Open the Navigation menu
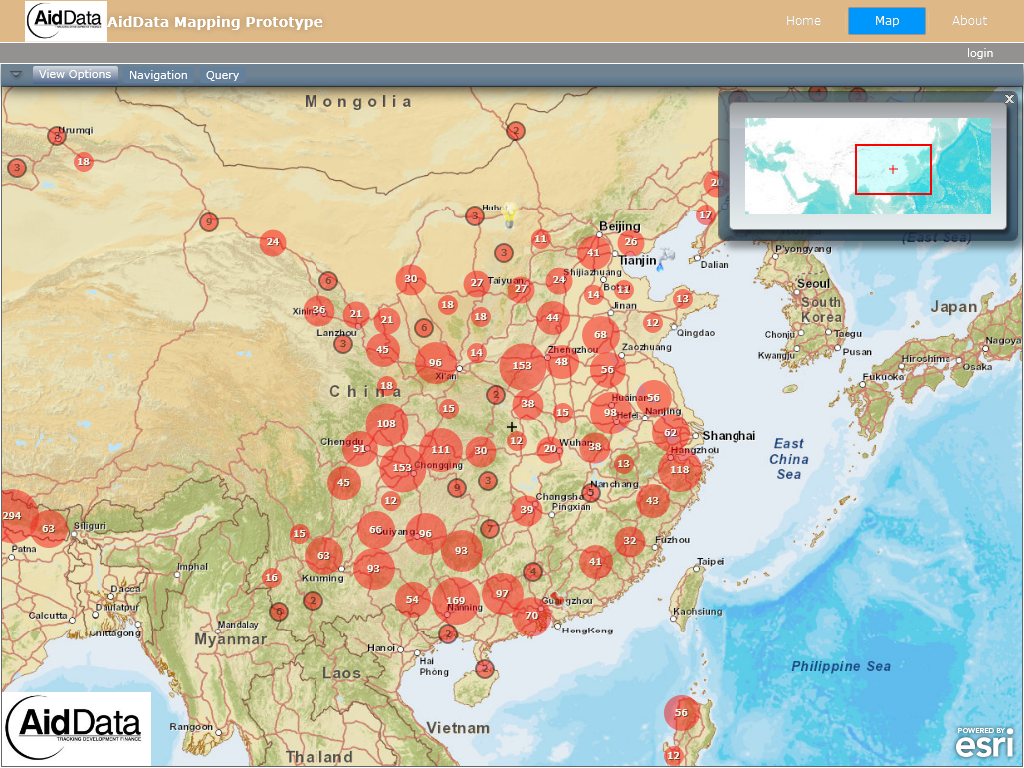 click(x=158, y=75)
